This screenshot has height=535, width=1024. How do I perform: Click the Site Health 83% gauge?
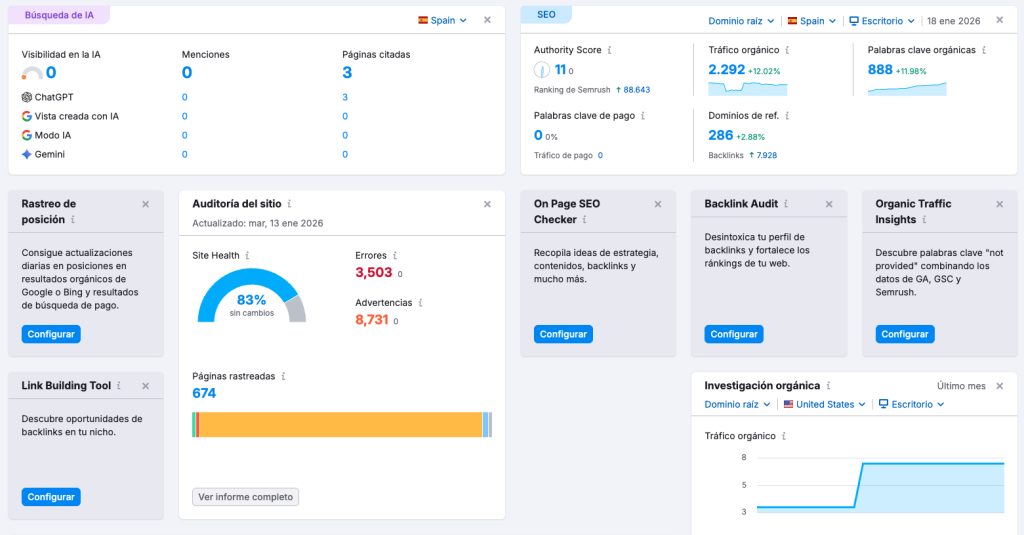click(251, 296)
